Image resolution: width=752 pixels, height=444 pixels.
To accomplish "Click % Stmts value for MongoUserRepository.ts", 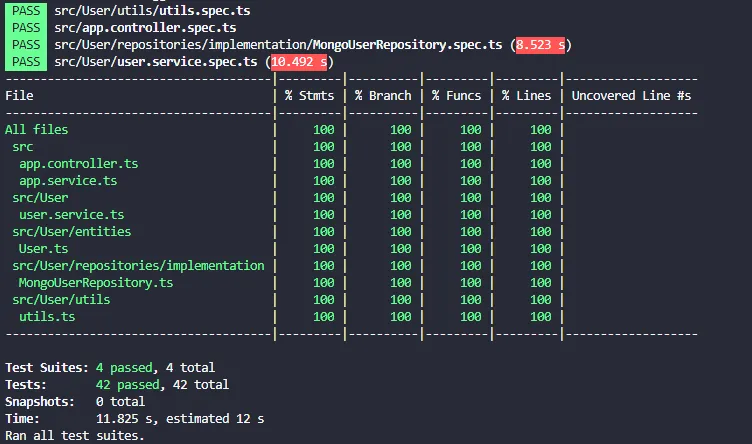I will point(324,283).
